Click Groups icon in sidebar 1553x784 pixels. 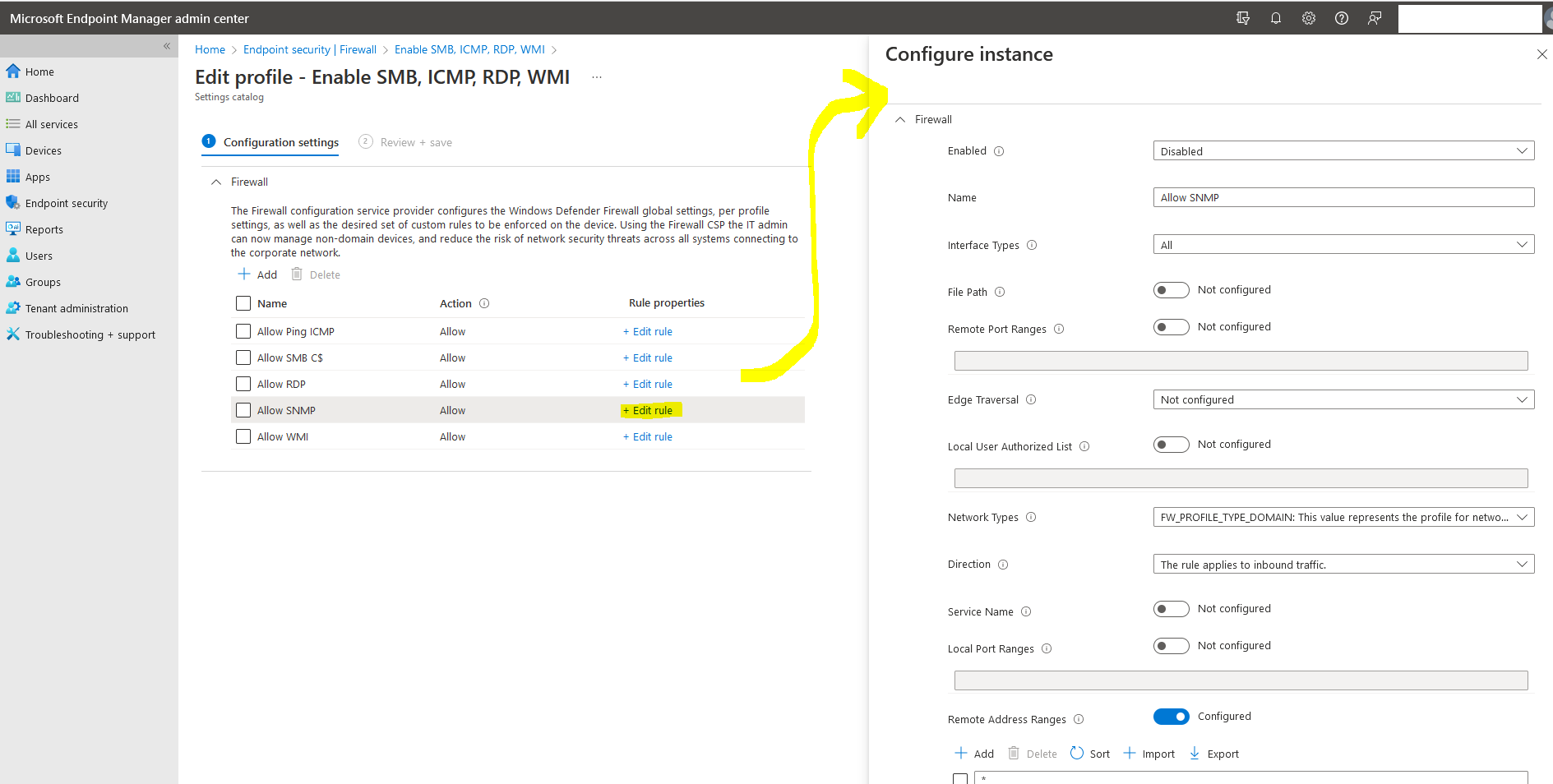tap(13, 282)
